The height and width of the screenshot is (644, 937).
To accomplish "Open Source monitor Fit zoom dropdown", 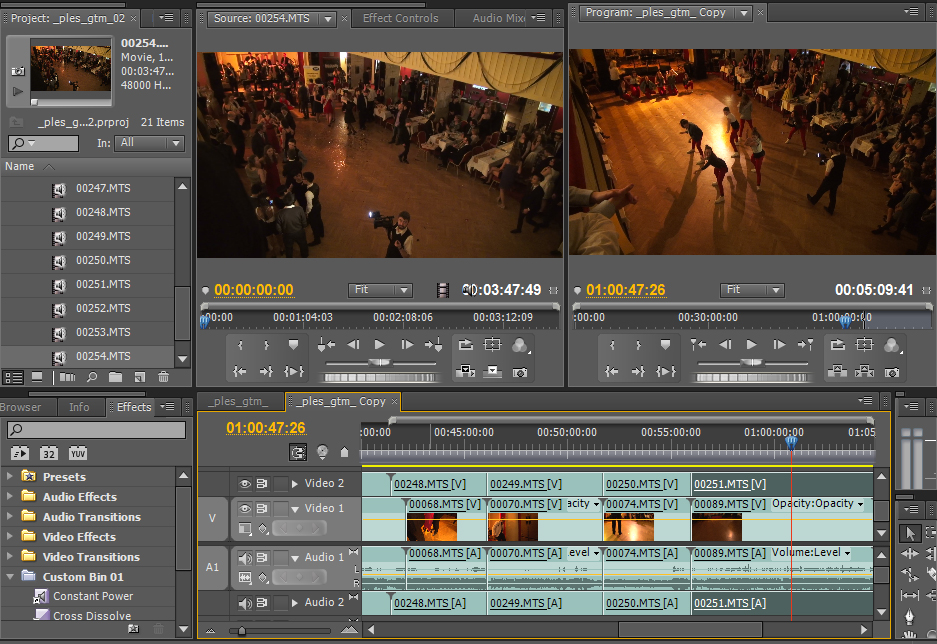I will [x=380, y=290].
